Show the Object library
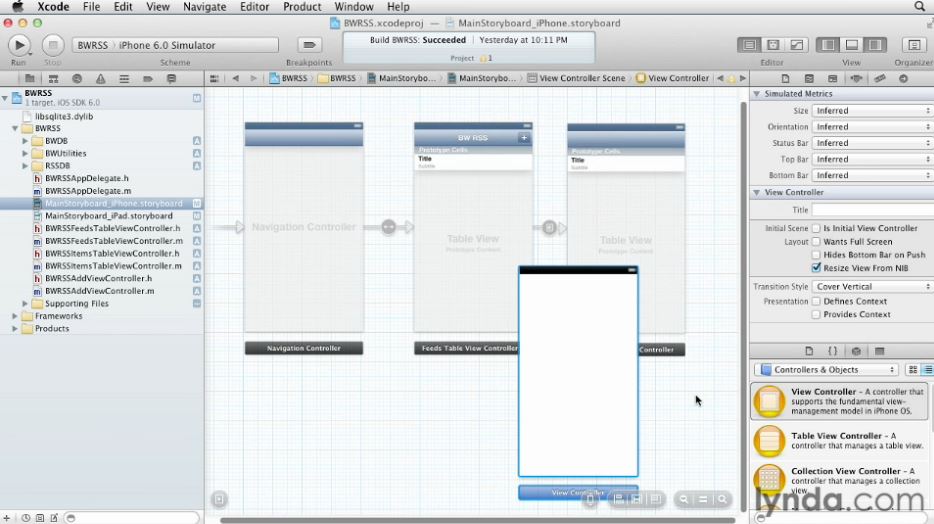The height and width of the screenshot is (524, 934). click(x=856, y=351)
